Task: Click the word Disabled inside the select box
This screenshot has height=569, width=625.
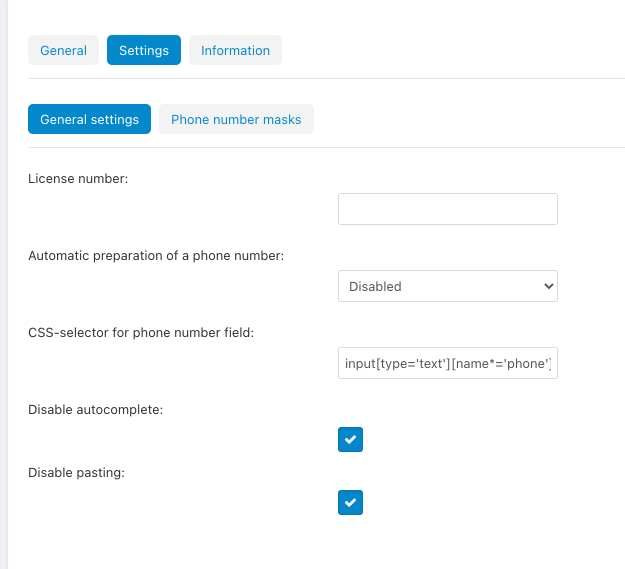Action: click(x=375, y=286)
